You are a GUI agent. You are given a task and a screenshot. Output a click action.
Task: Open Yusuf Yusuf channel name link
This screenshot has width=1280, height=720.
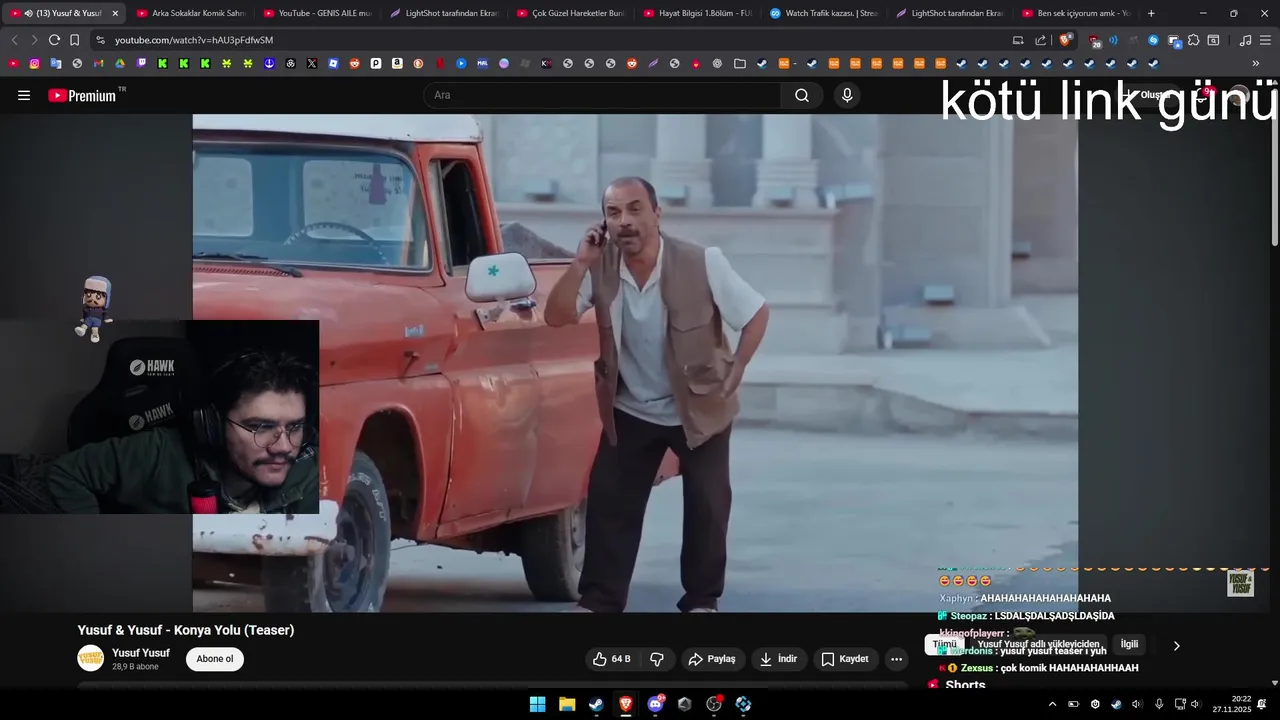[x=141, y=653]
